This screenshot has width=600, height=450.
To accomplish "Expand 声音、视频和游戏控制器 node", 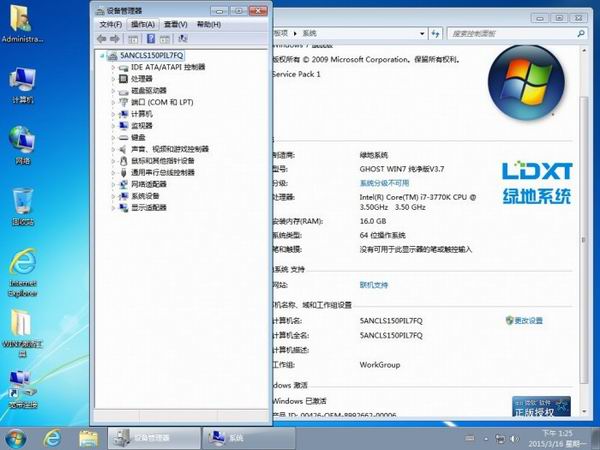I will (113, 149).
